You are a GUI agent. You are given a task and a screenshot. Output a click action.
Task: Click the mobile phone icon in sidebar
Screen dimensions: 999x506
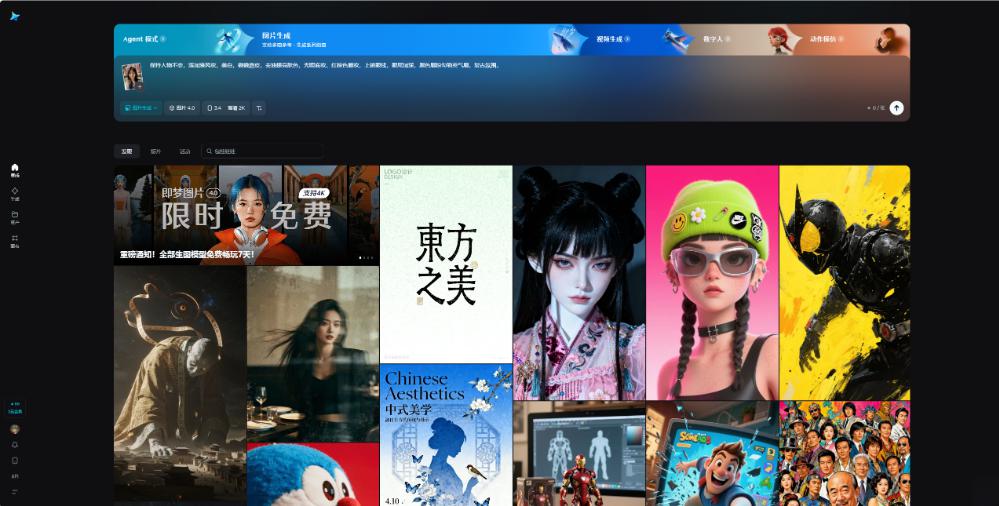click(15, 460)
